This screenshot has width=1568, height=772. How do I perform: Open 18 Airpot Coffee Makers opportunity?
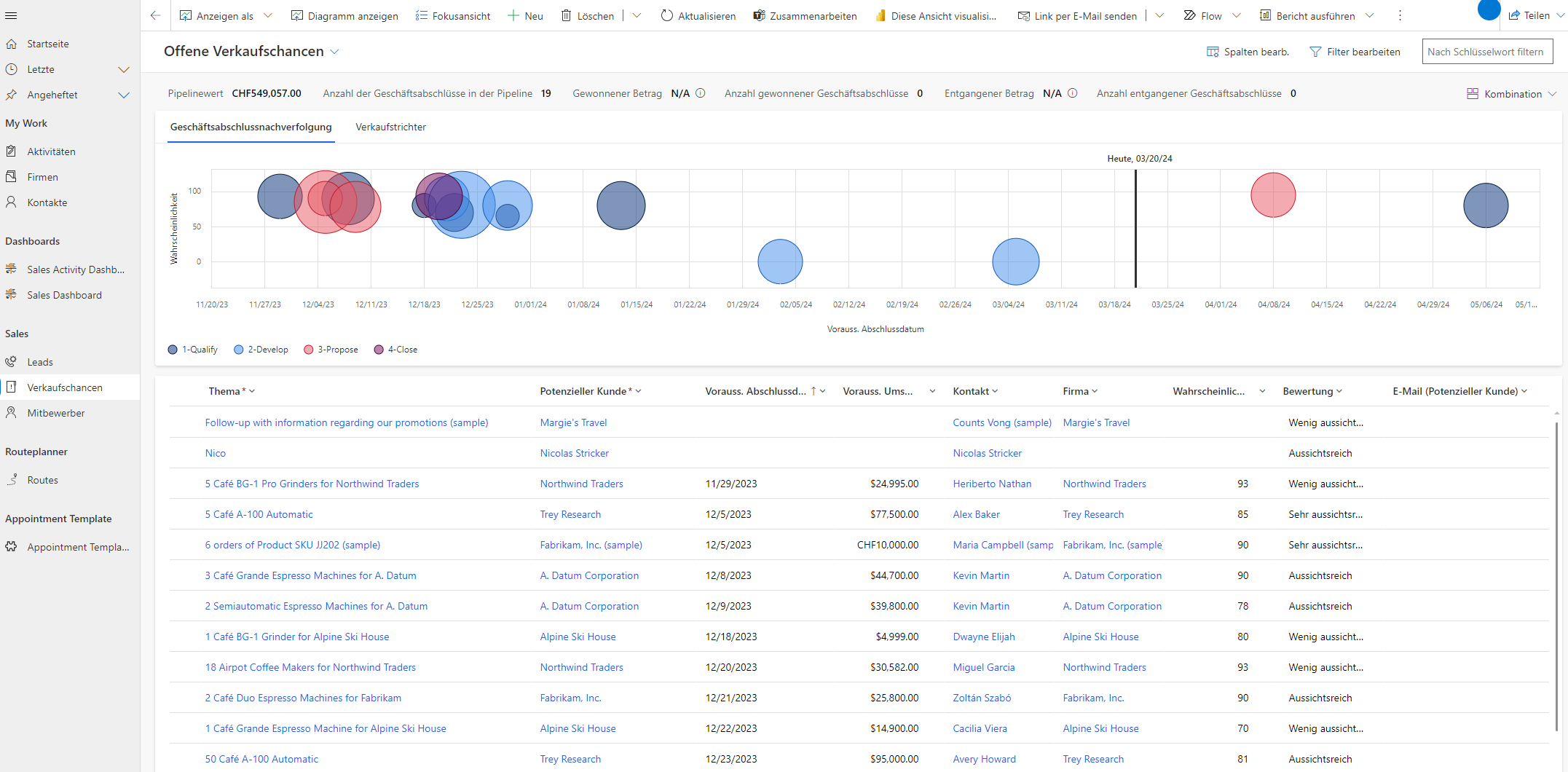(310, 667)
